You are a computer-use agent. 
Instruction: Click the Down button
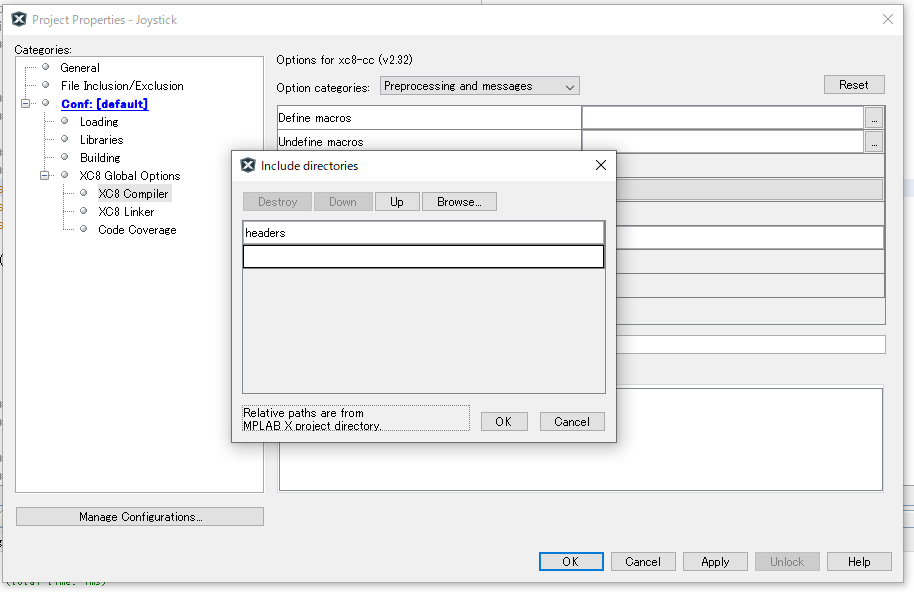coord(343,202)
